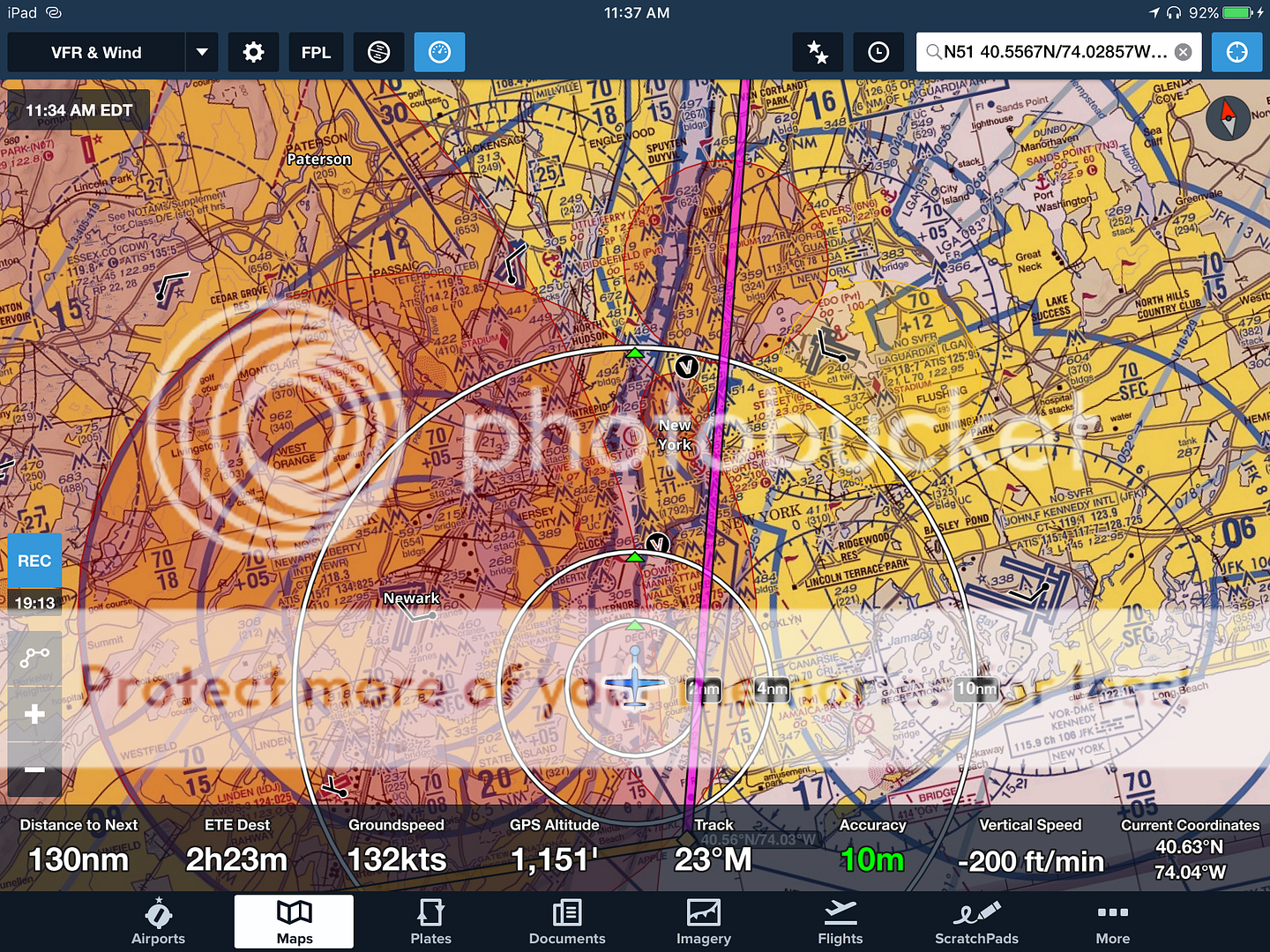Switch to the Plates tab
This screenshot has height=952, width=1270.
point(430,922)
